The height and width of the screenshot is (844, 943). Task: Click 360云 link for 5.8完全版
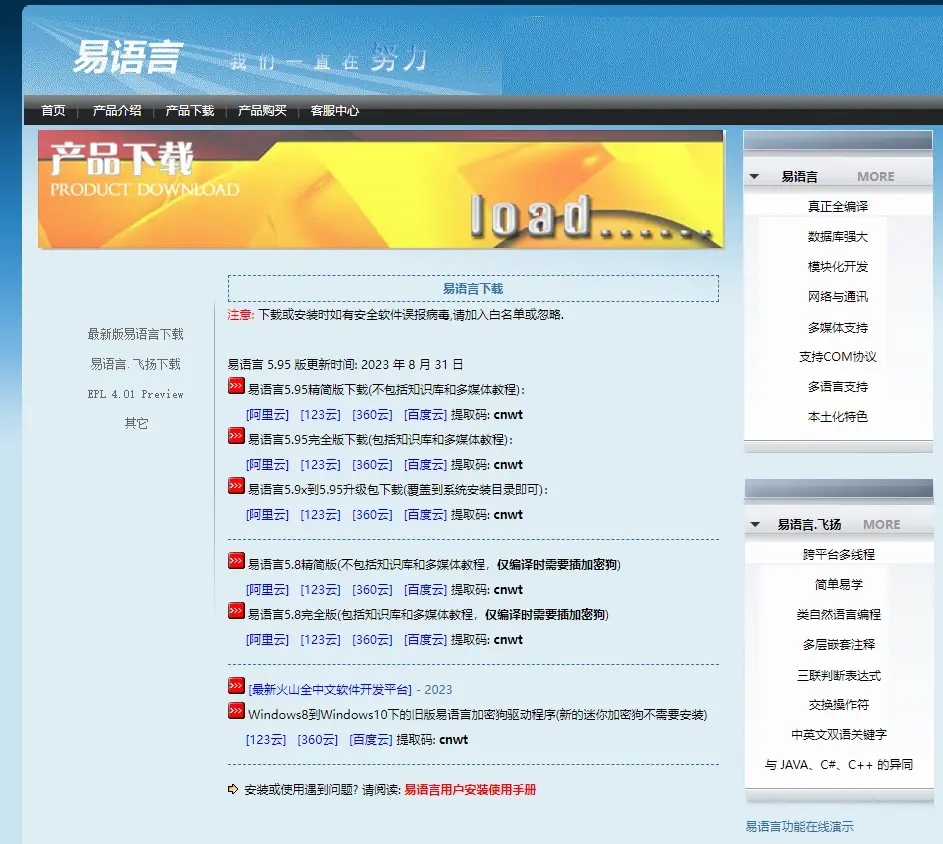click(372, 639)
